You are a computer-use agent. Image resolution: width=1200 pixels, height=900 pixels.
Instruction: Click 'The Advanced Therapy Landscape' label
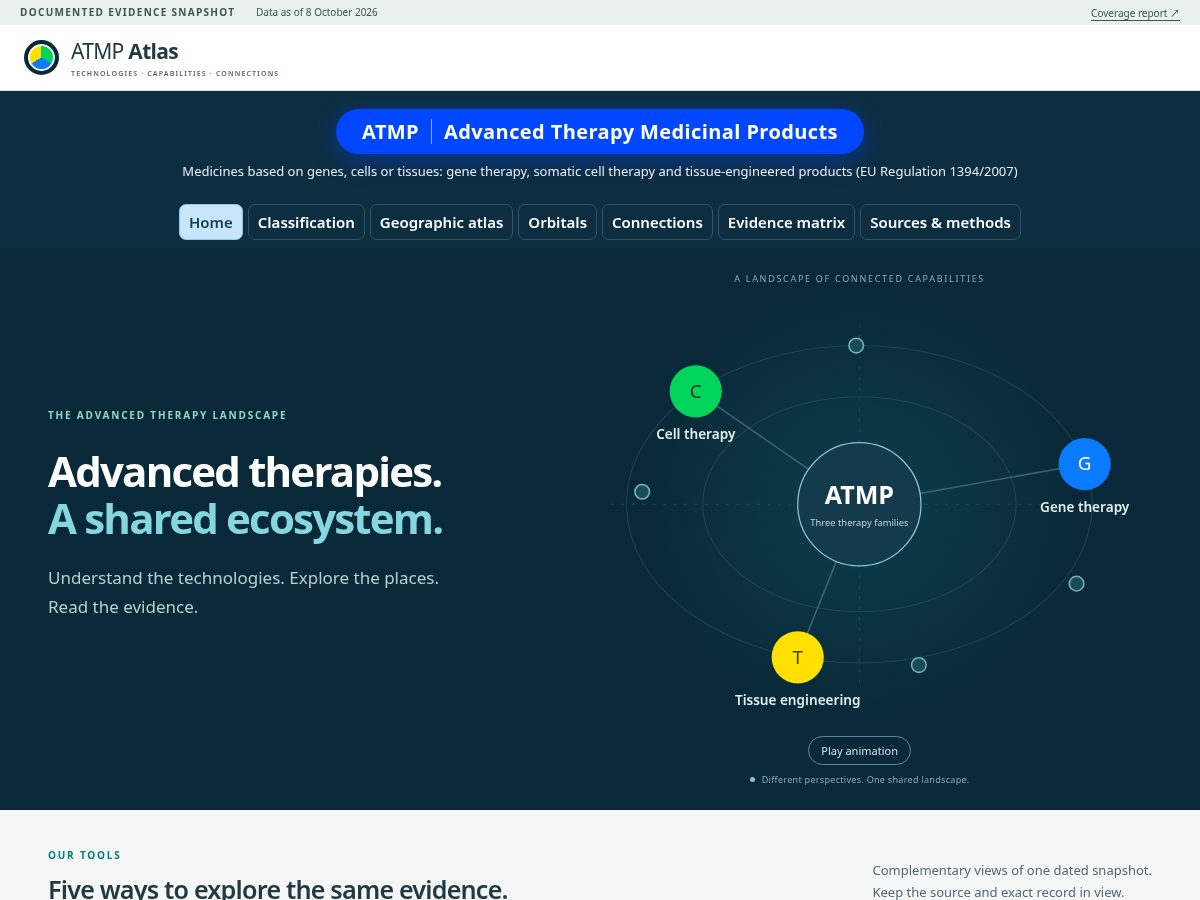pos(167,415)
